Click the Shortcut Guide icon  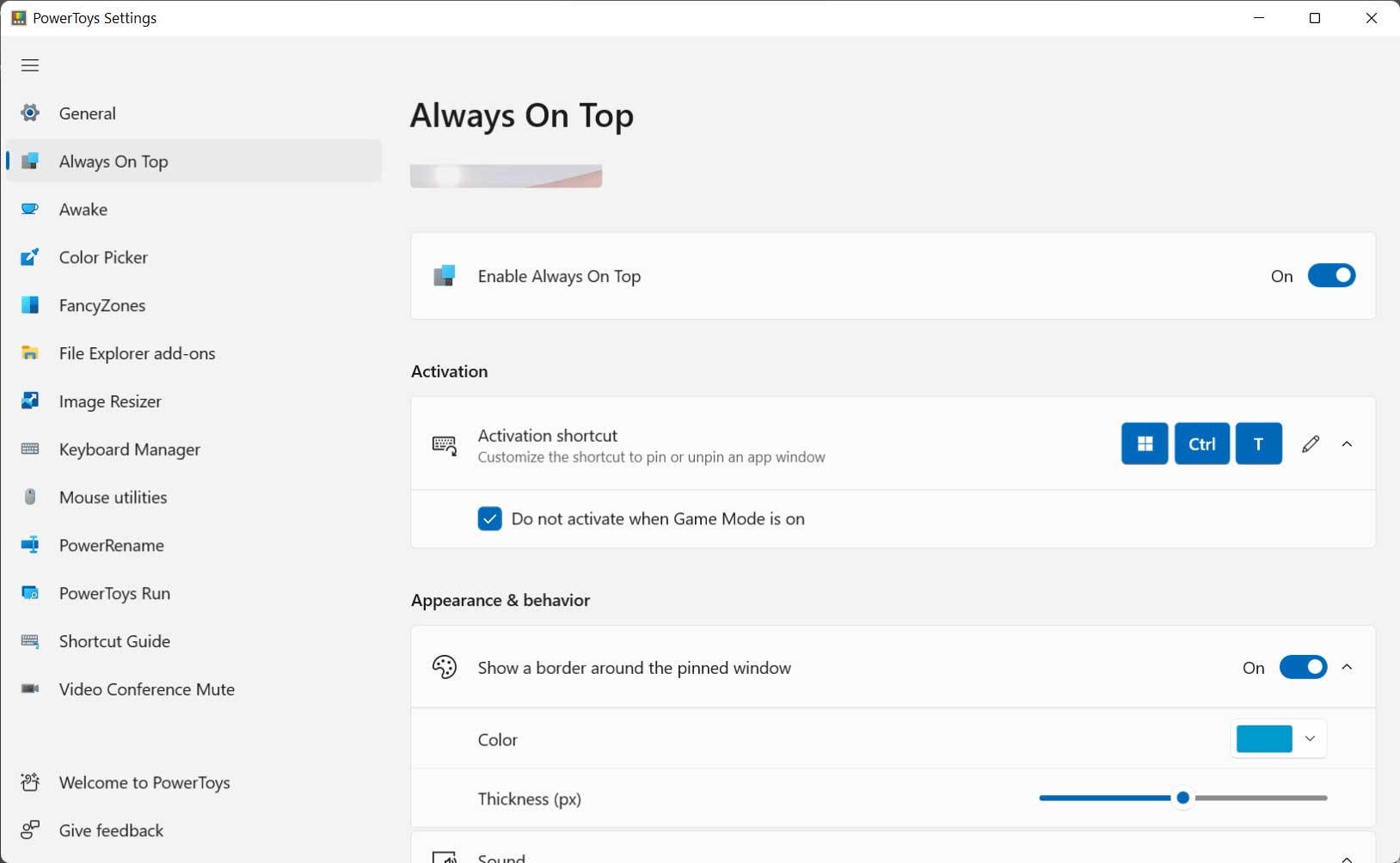(x=30, y=641)
